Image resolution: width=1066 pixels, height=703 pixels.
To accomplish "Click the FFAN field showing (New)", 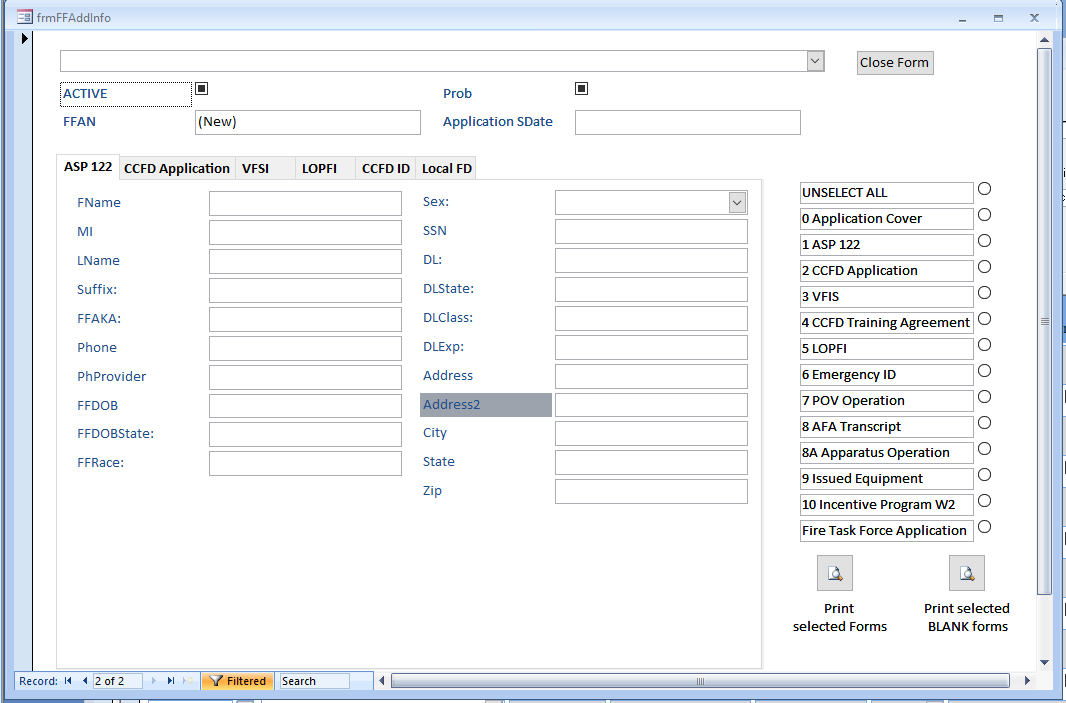I will [x=308, y=122].
